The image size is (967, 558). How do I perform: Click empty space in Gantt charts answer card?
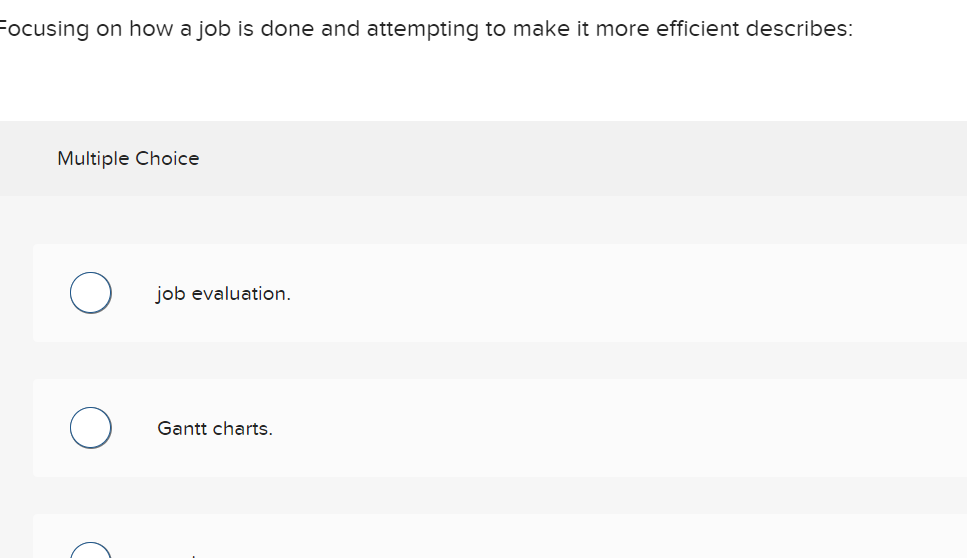click(x=600, y=428)
